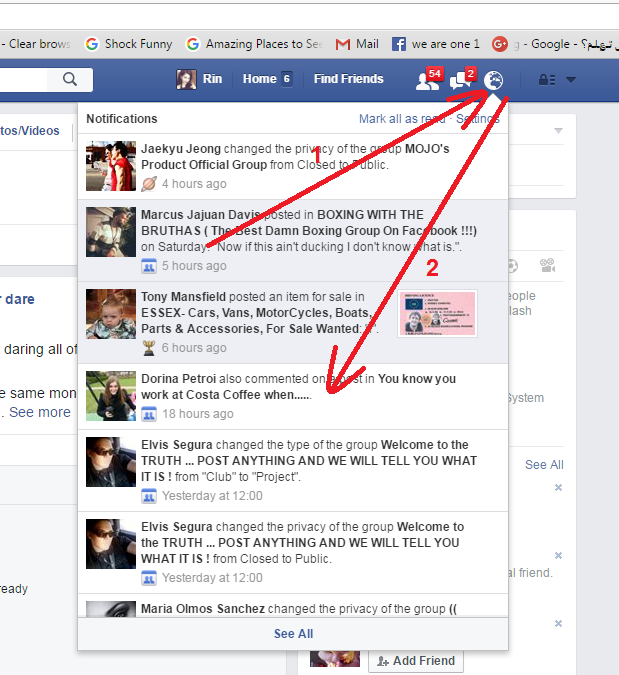Open Amazing Places to See bookmark
Image resolution: width=619 pixels, height=675 pixels.
coord(254,44)
